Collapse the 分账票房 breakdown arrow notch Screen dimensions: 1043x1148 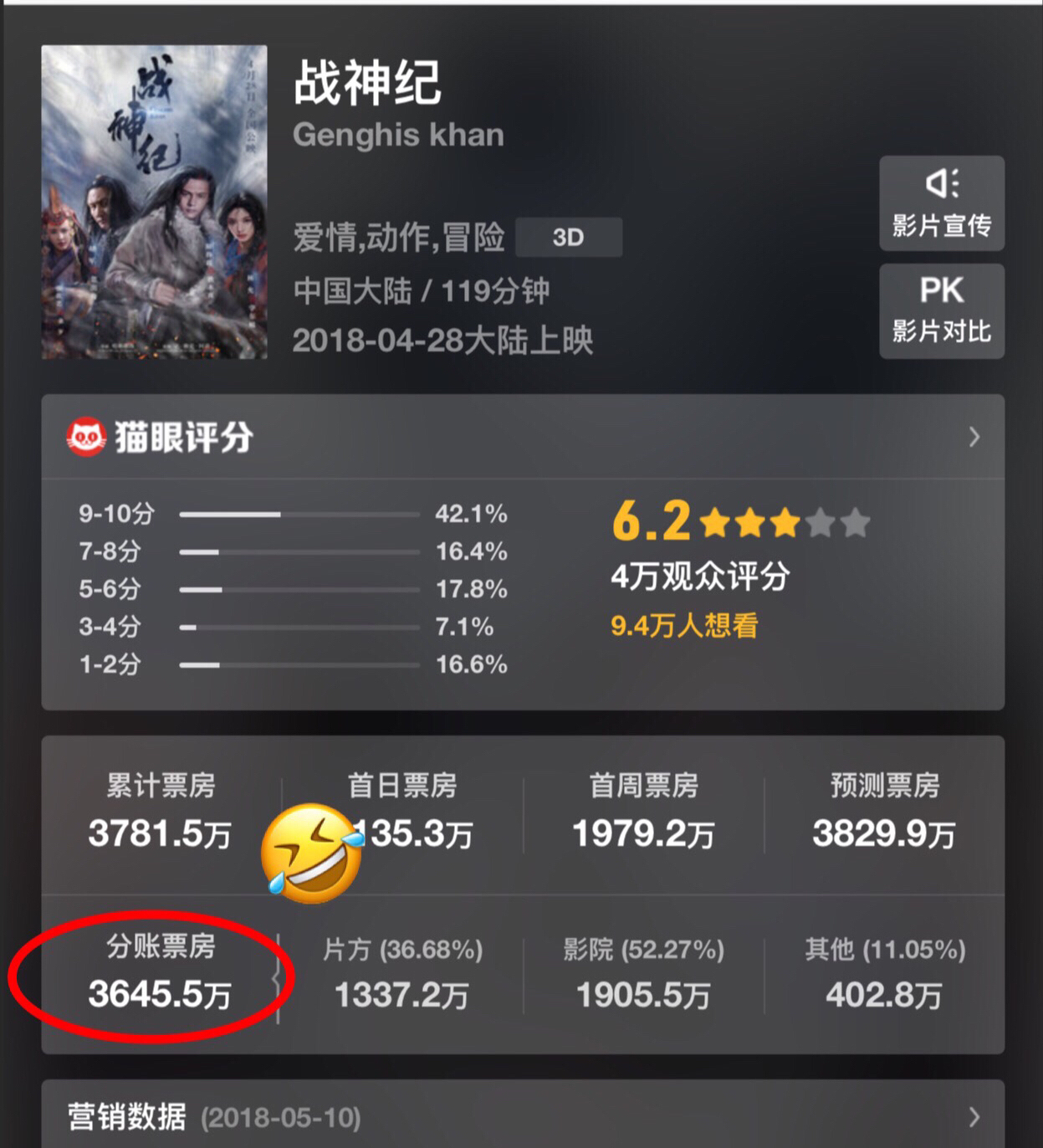(276, 977)
